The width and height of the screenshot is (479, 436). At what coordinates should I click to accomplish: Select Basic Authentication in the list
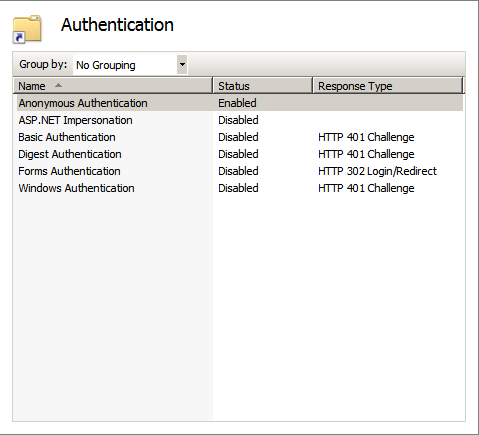[67, 137]
